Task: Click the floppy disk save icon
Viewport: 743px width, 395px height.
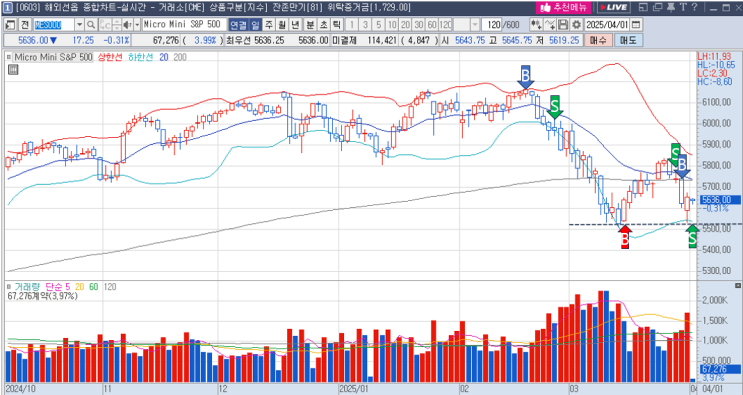Action: tap(563, 25)
